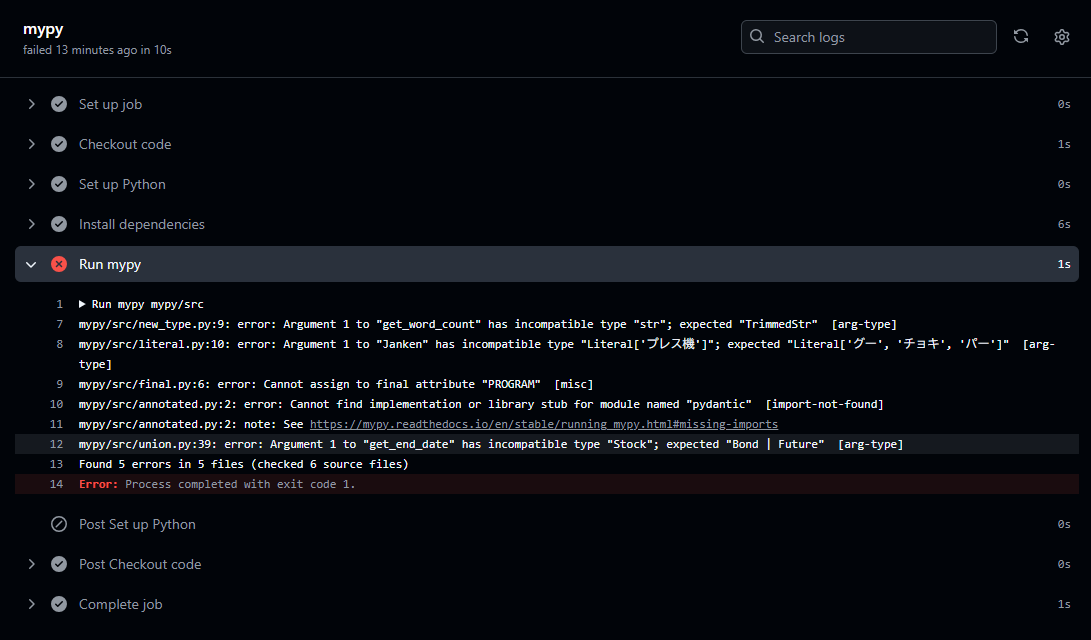1091x640 pixels.
Task: Click the refresh logs icon
Action: click(1020, 36)
